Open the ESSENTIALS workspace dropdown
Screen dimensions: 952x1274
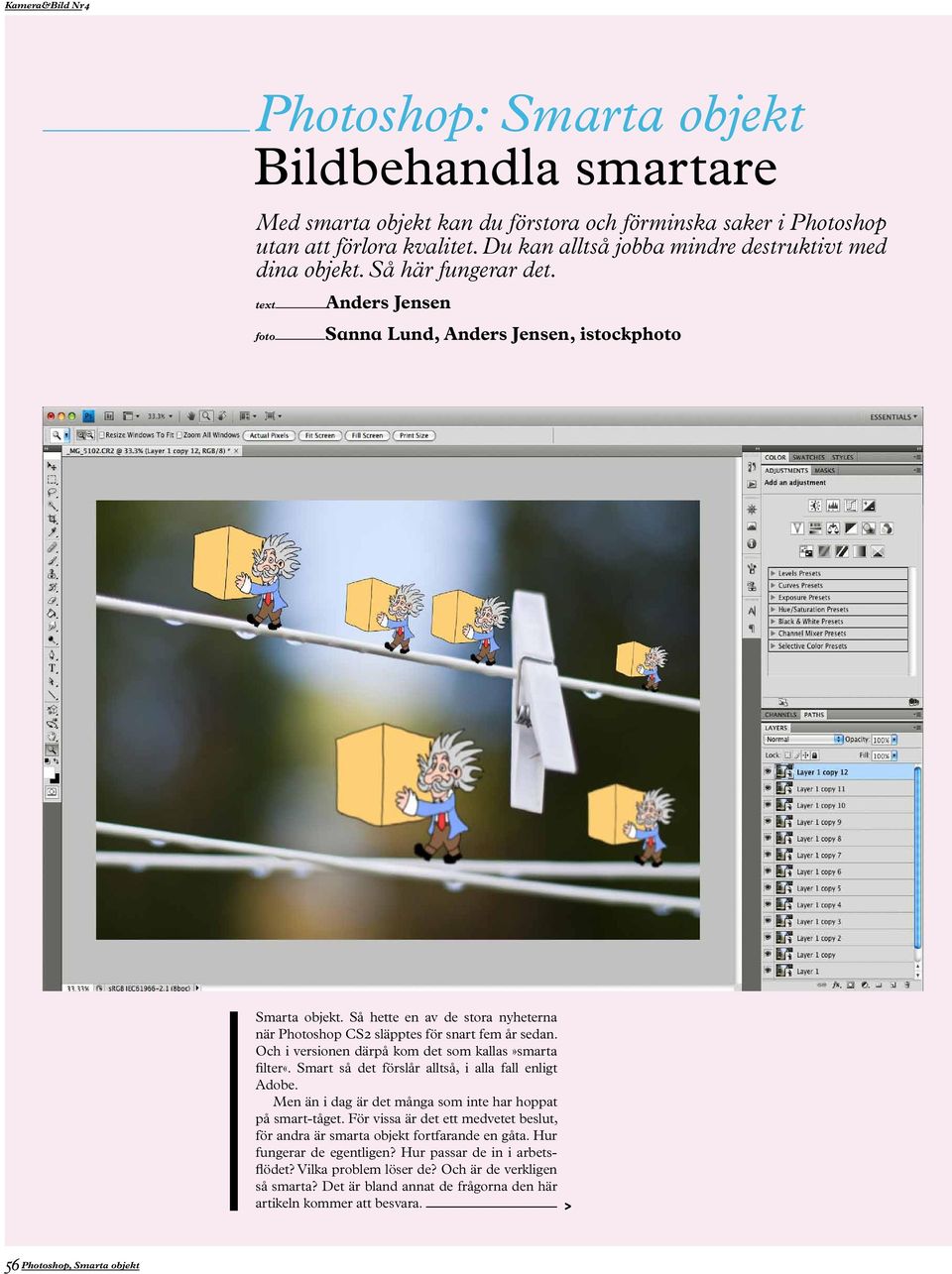click(x=892, y=416)
